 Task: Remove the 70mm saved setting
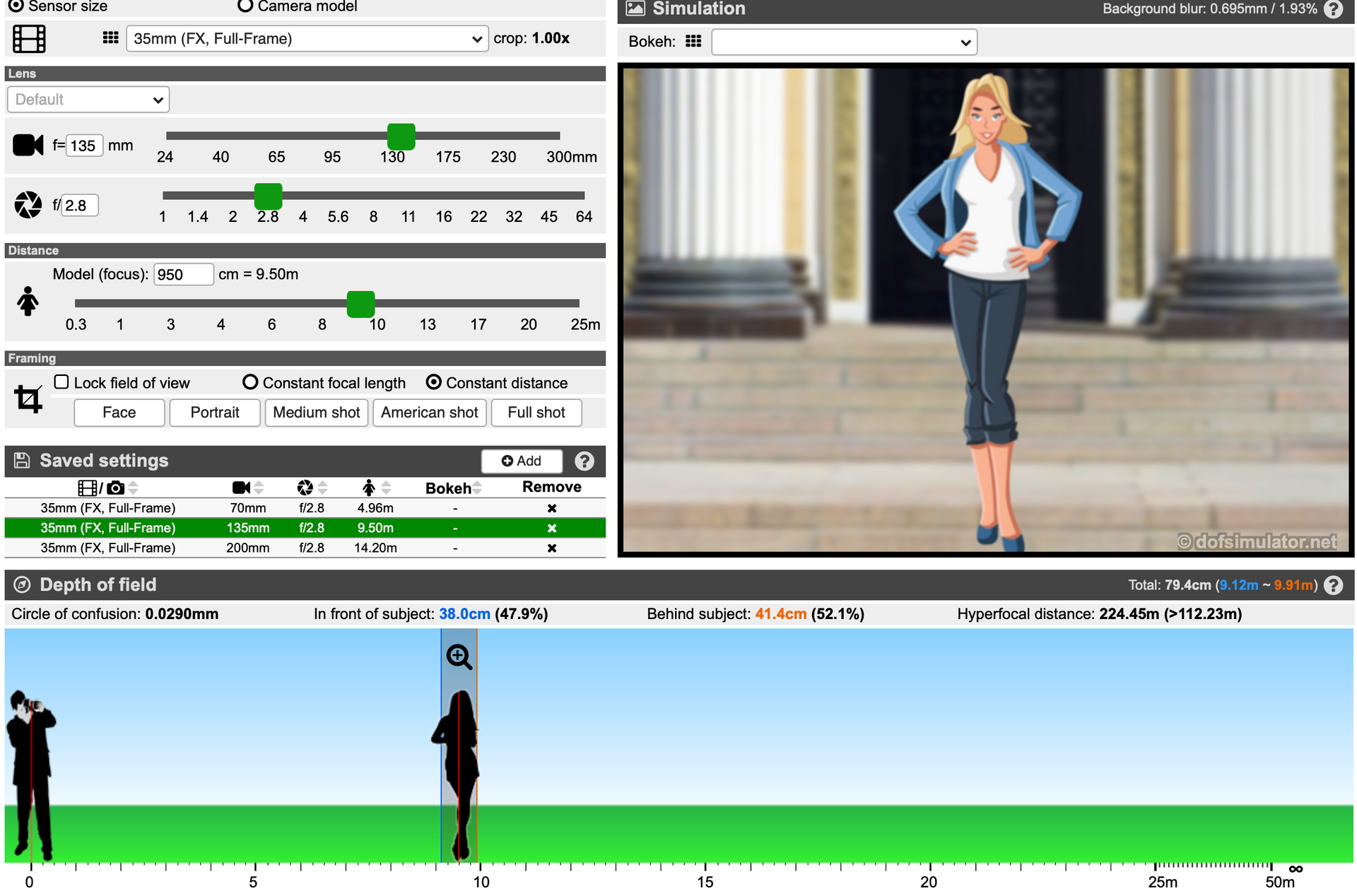point(552,508)
